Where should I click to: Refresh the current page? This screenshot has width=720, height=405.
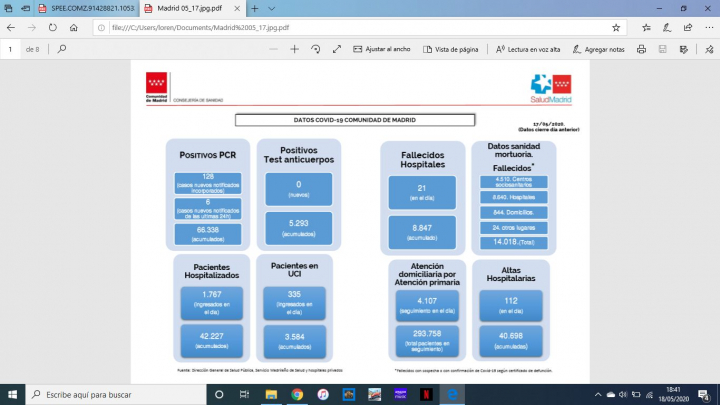(50, 27)
